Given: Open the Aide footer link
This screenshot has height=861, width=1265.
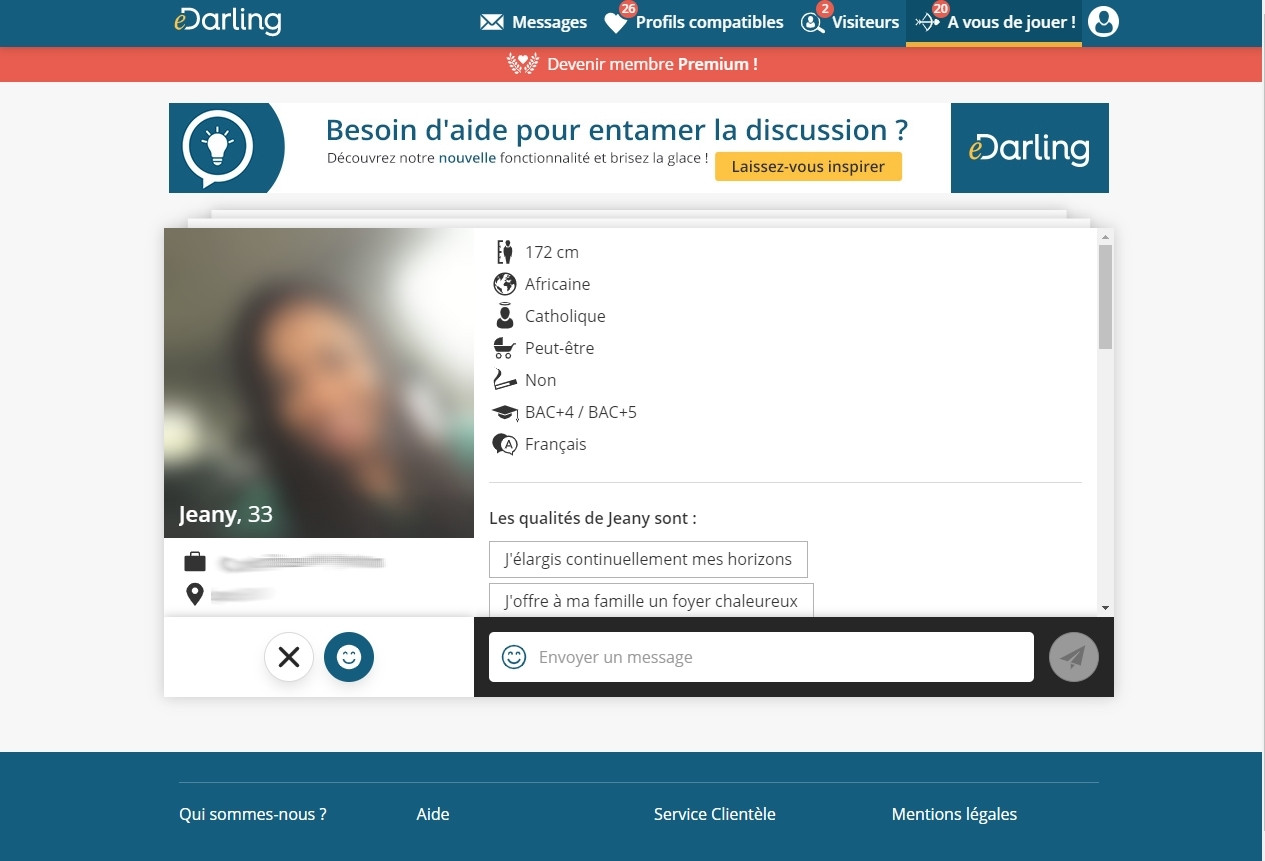Looking at the screenshot, I should pos(432,814).
